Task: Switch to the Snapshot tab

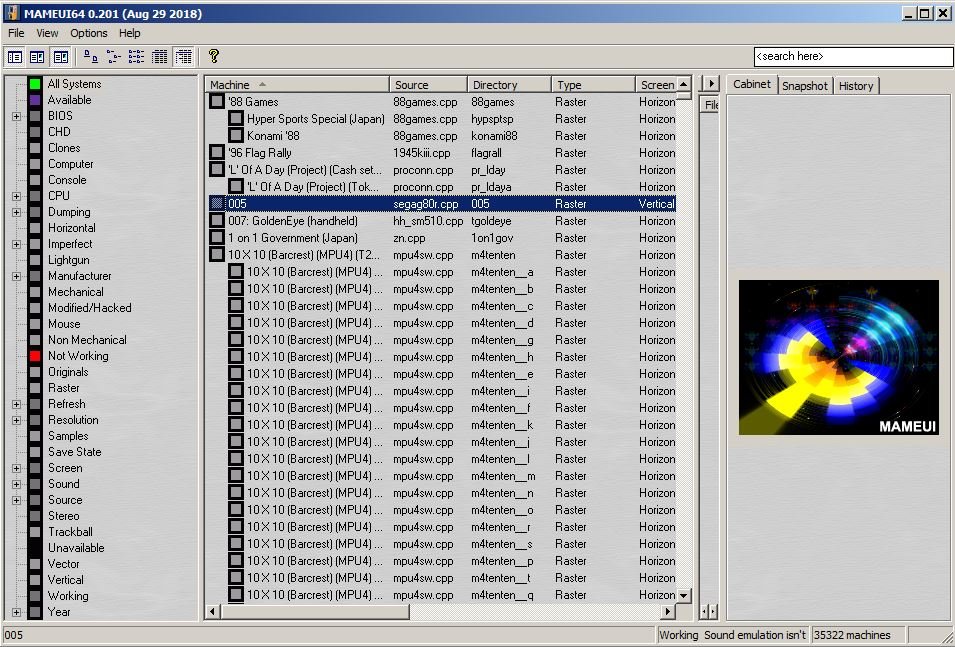Action: point(805,86)
